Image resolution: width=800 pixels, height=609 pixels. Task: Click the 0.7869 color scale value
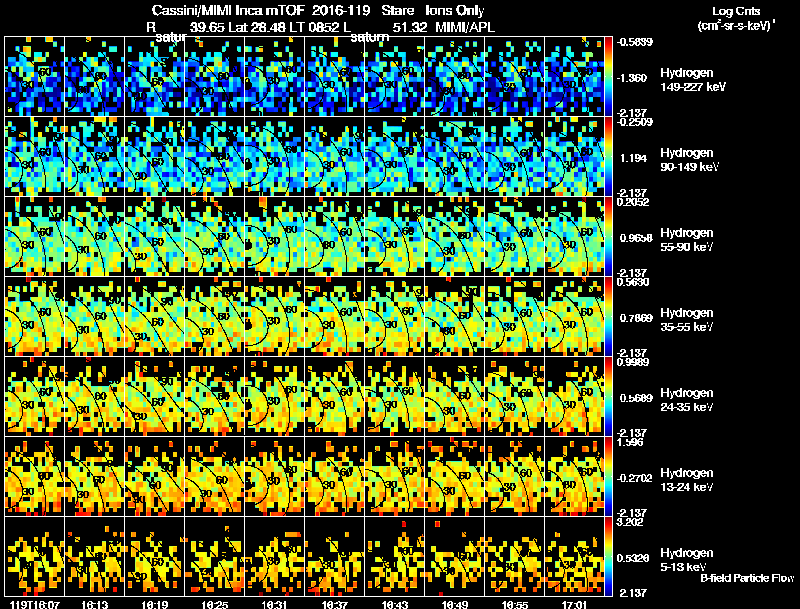(x=636, y=318)
